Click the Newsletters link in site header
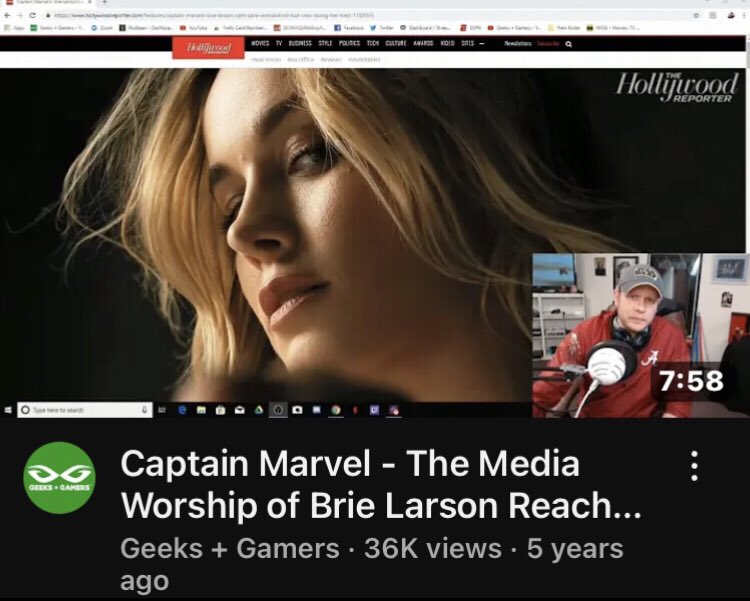 (x=518, y=44)
